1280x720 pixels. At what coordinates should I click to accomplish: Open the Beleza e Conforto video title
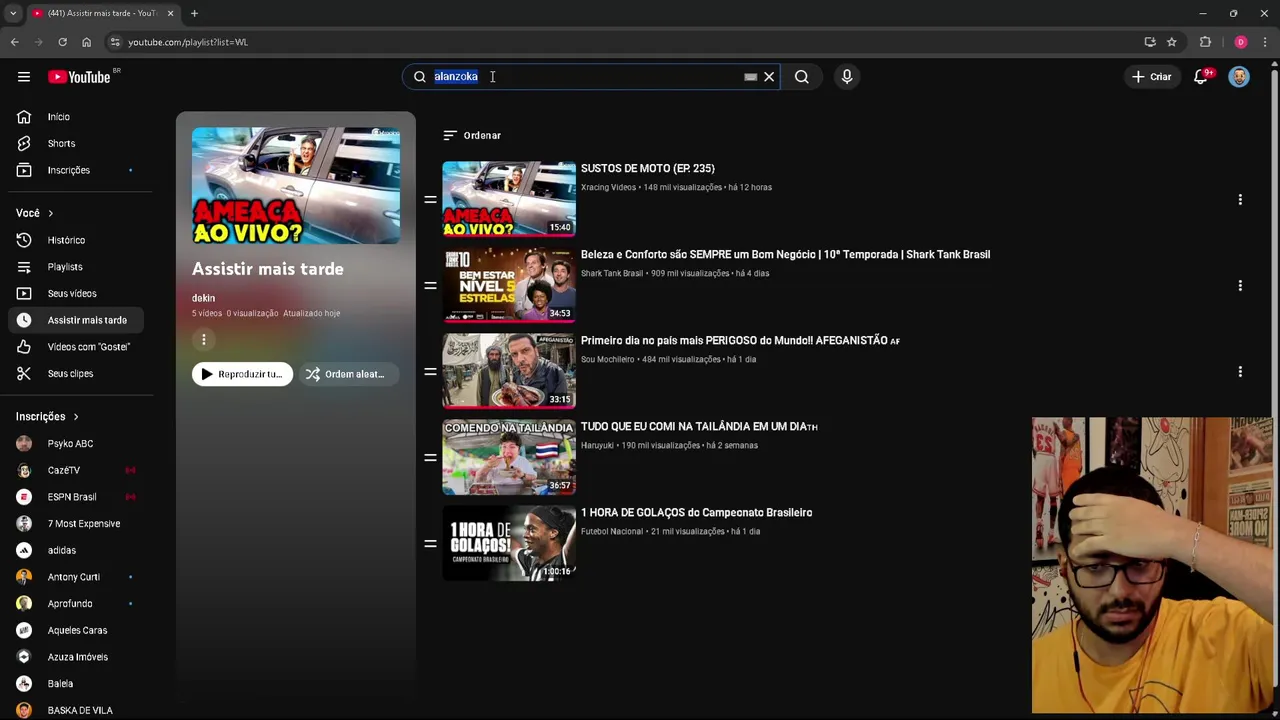[786, 255]
